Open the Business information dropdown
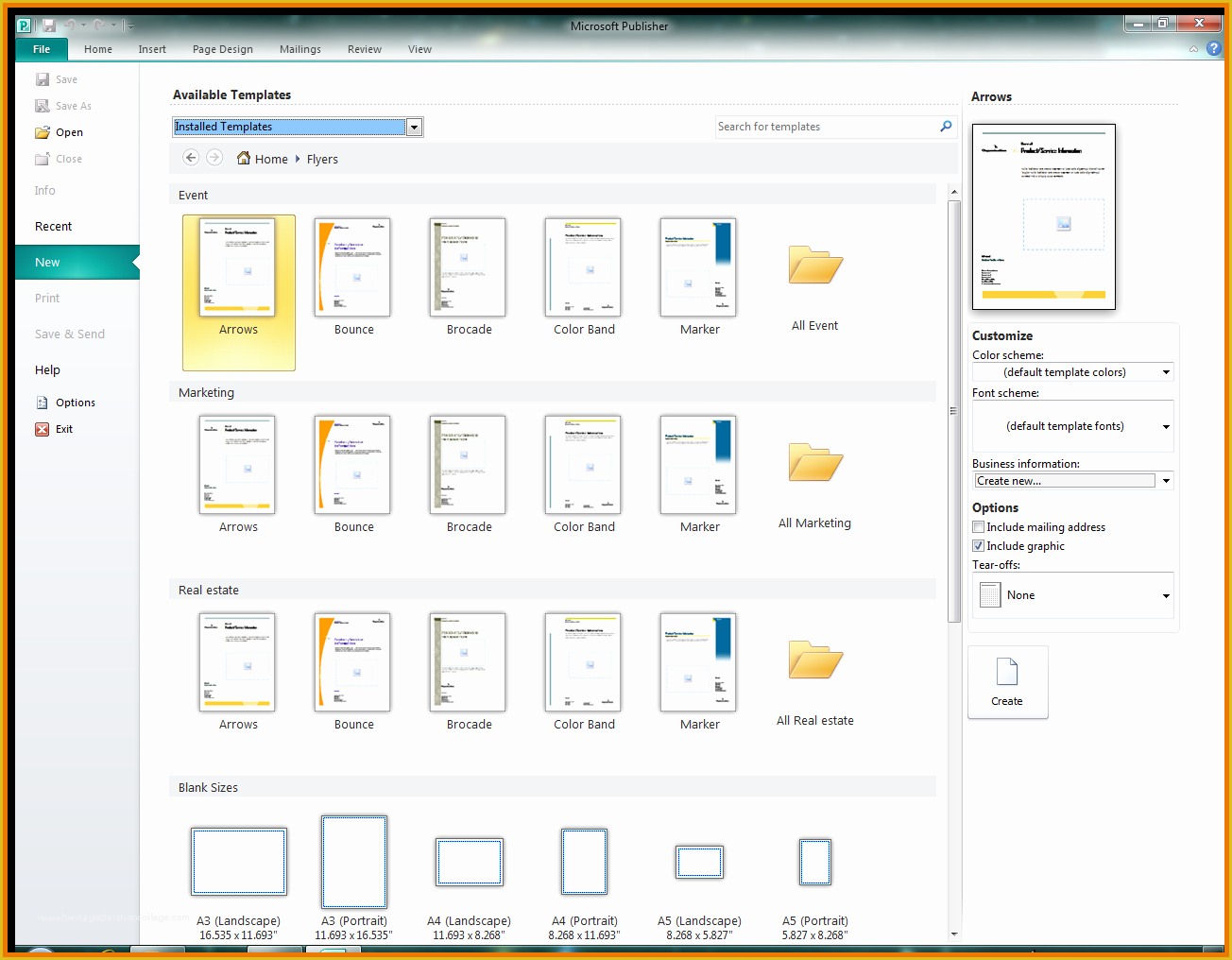Screen dimensions: 1232x960 click(x=1166, y=481)
